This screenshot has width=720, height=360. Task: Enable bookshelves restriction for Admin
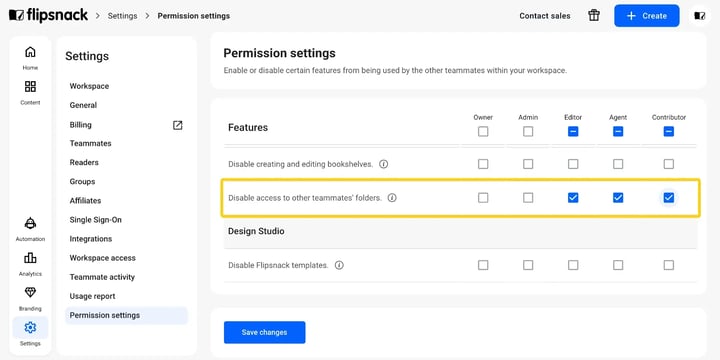(528, 164)
